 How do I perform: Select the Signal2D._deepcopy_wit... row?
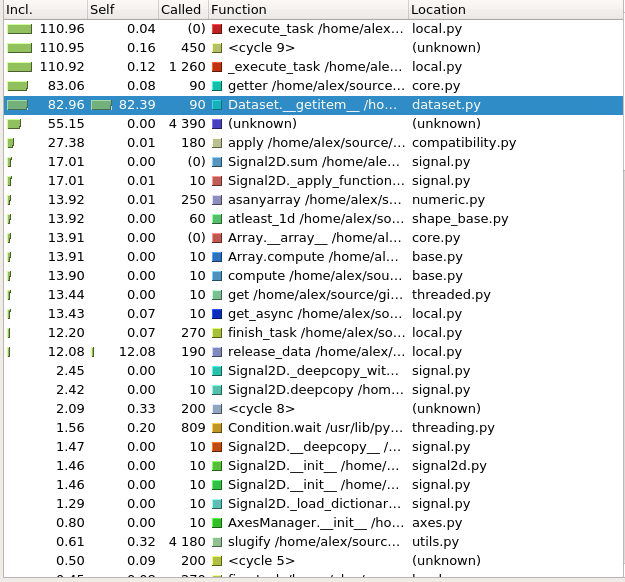click(x=313, y=371)
